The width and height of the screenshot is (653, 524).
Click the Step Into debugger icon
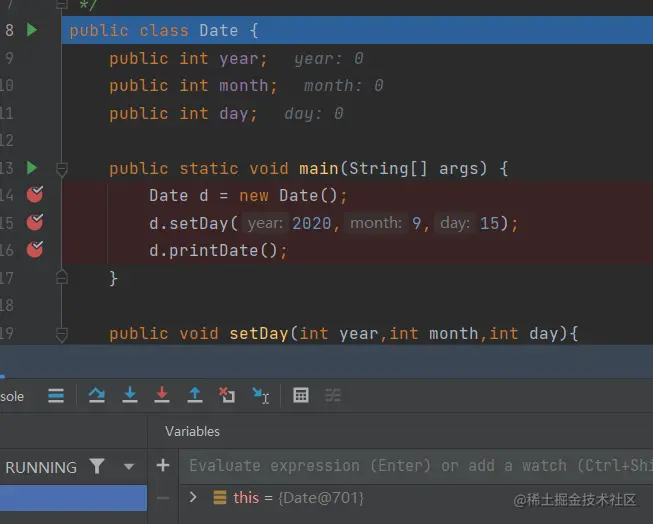coord(130,395)
